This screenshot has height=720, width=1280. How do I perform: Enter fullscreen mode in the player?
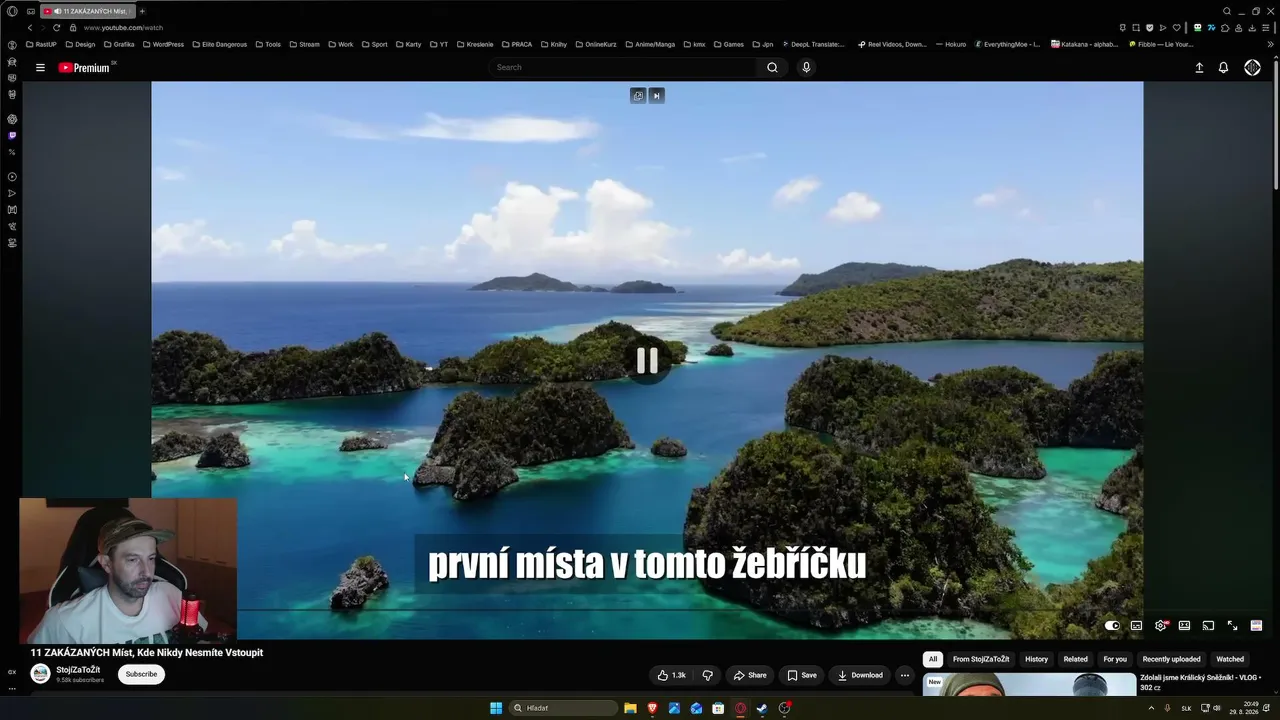pos(1232,626)
